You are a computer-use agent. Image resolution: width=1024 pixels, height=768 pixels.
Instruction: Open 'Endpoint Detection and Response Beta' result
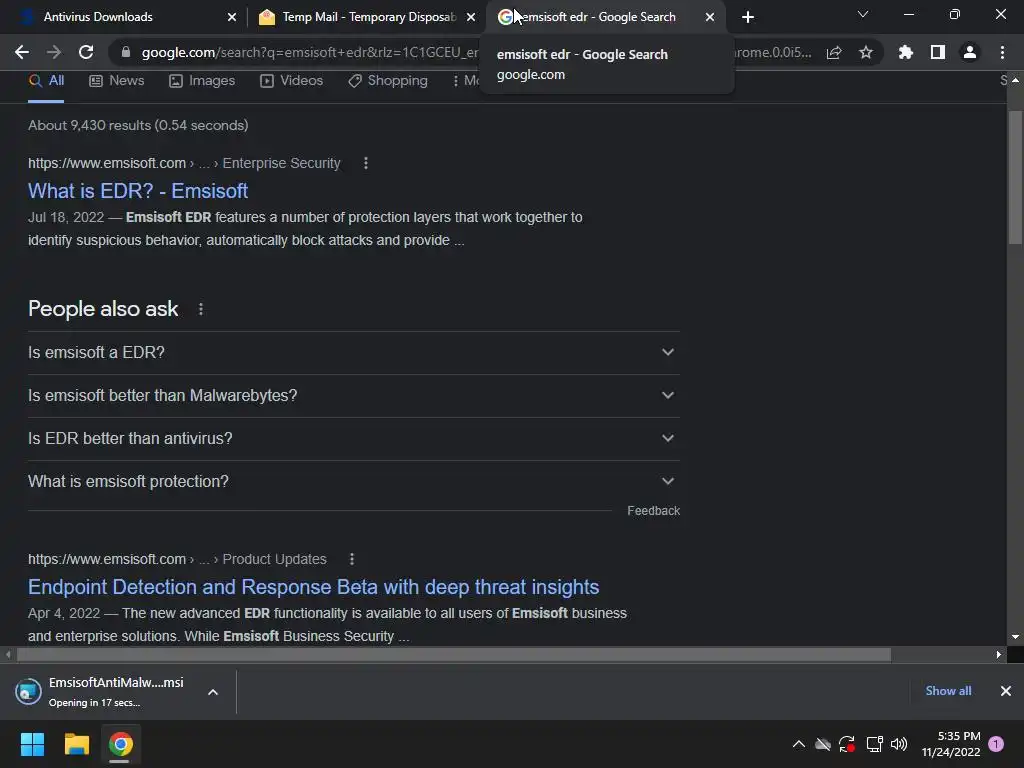coord(313,587)
